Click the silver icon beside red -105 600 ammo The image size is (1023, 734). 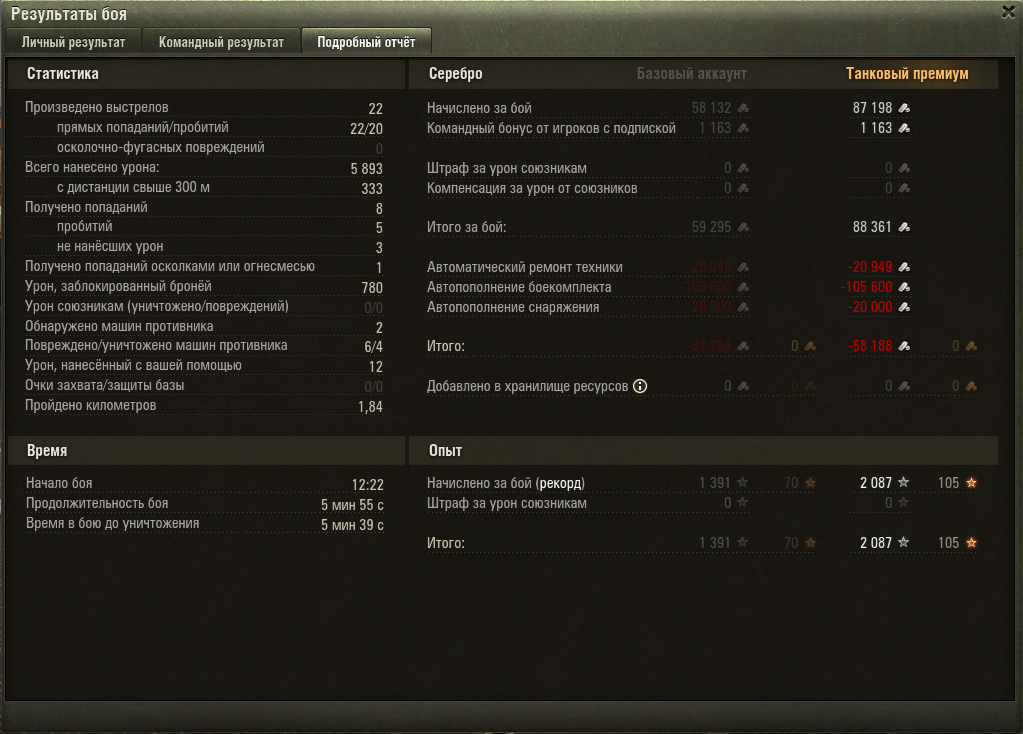[904, 287]
